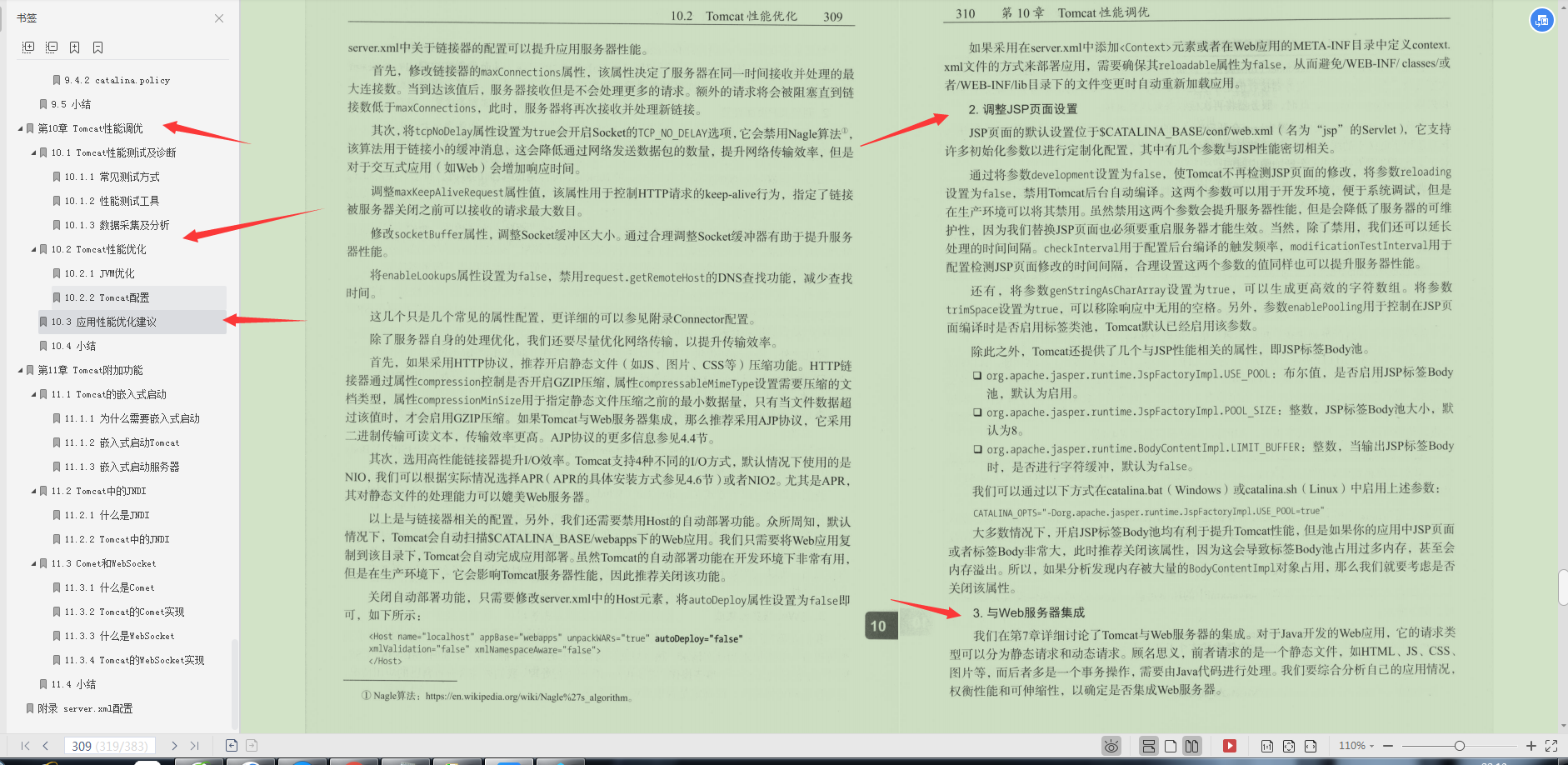Viewport: 1568px width, 765px height.
Task: Collapse all bookmark entries
Action: tap(51, 47)
